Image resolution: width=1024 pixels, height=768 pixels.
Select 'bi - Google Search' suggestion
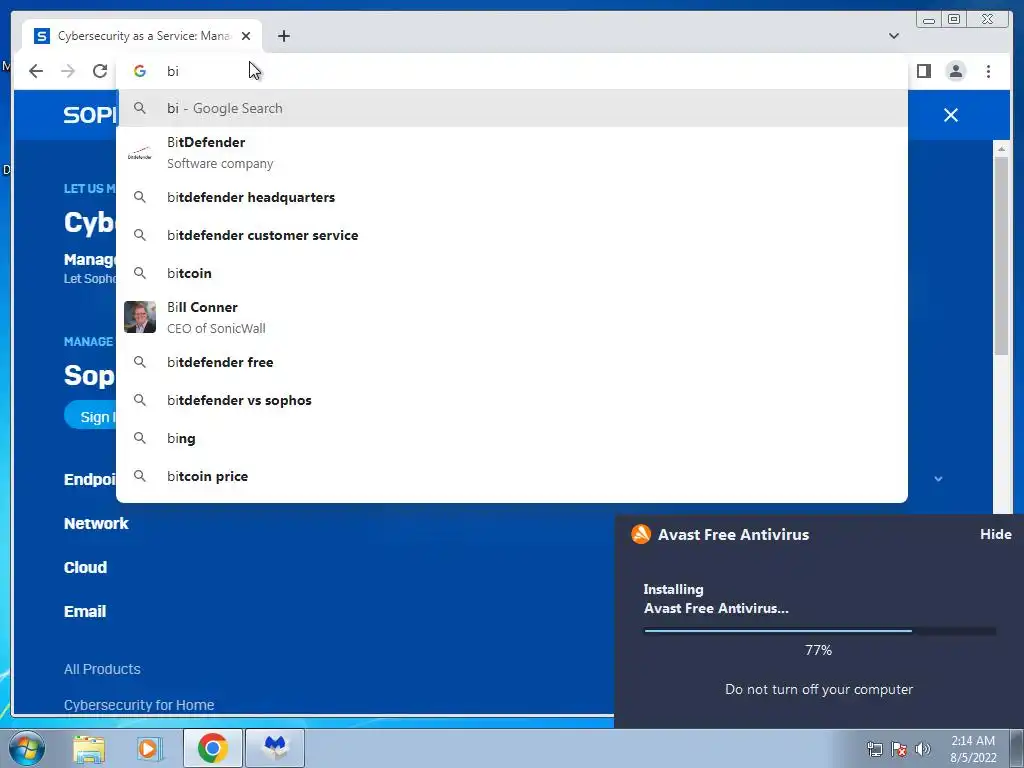pyautogui.click(x=512, y=108)
